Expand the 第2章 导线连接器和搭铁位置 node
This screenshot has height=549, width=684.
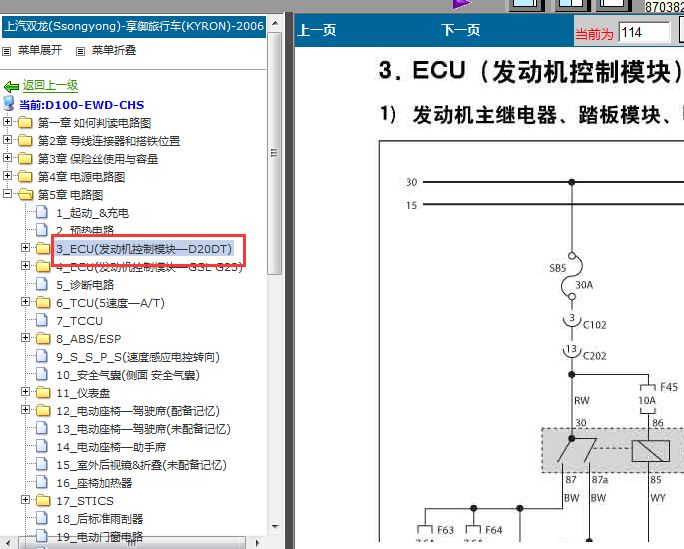tap(7, 140)
